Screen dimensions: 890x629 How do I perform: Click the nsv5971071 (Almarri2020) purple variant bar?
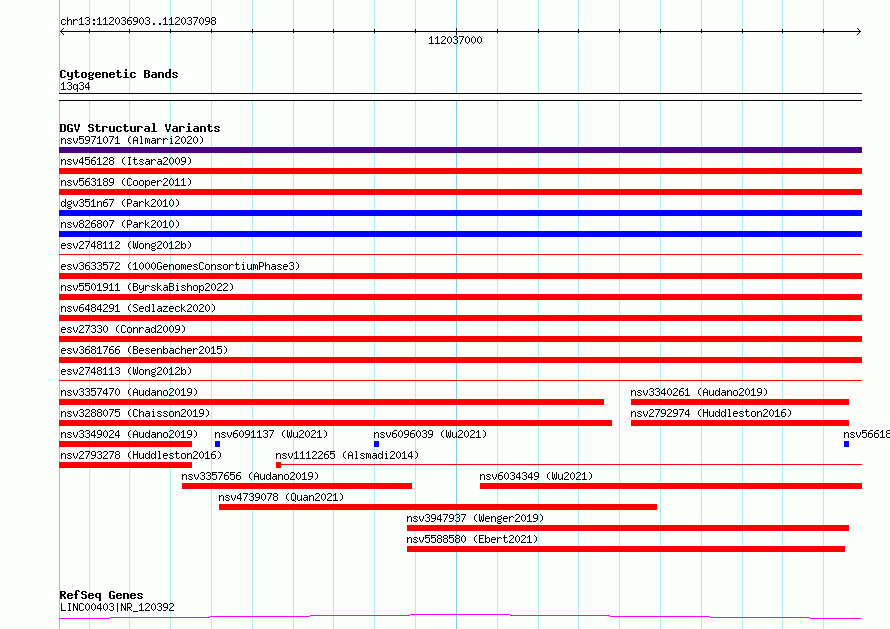tap(460, 150)
